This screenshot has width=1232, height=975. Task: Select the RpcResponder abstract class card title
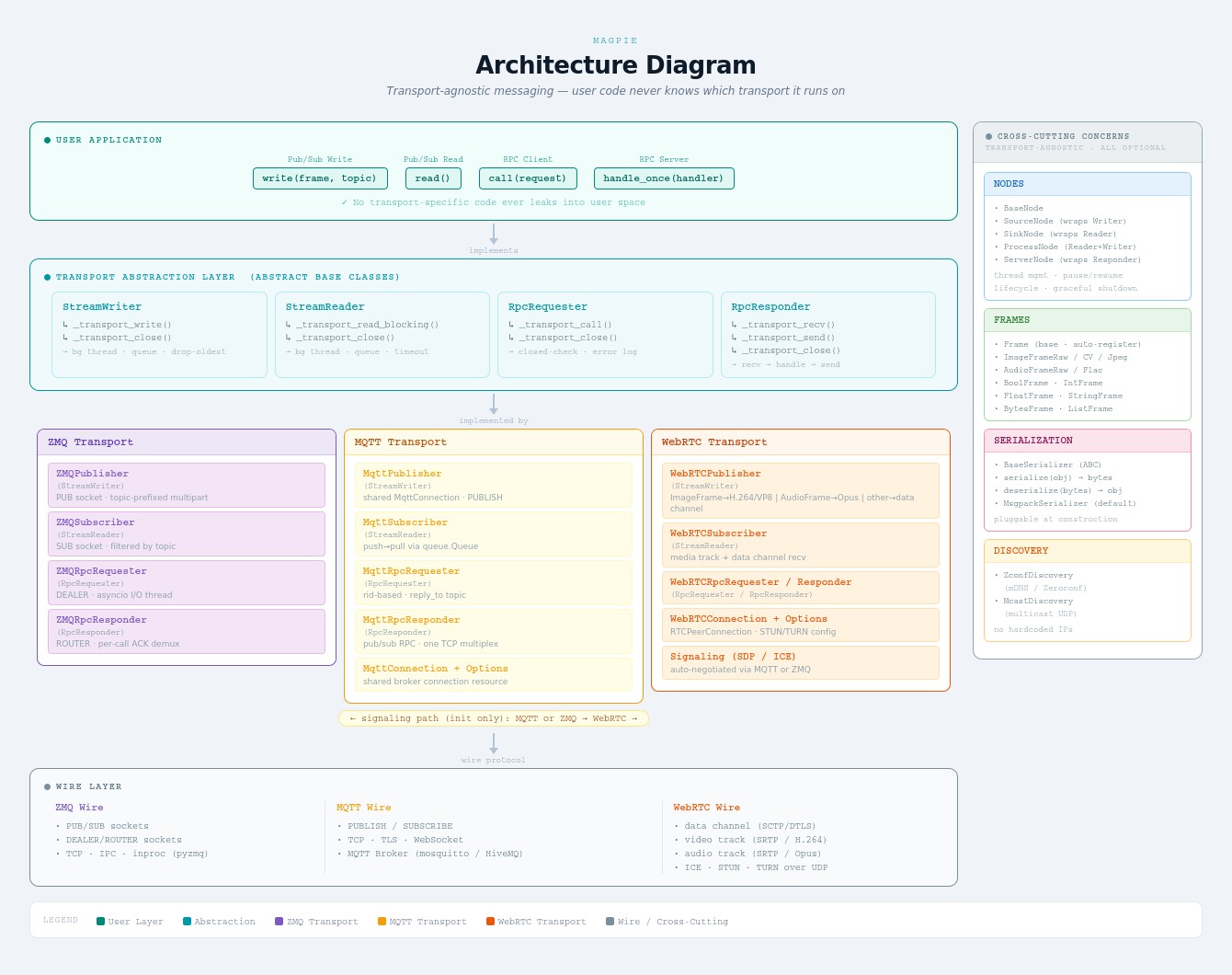point(771,306)
